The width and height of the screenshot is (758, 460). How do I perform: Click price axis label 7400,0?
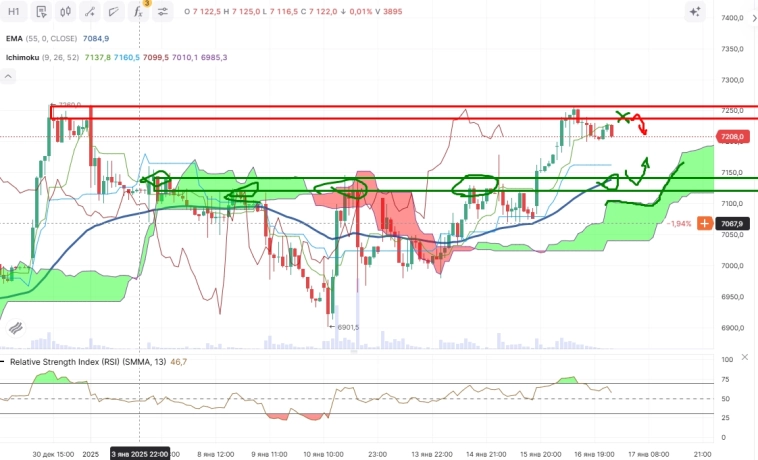point(732,18)
